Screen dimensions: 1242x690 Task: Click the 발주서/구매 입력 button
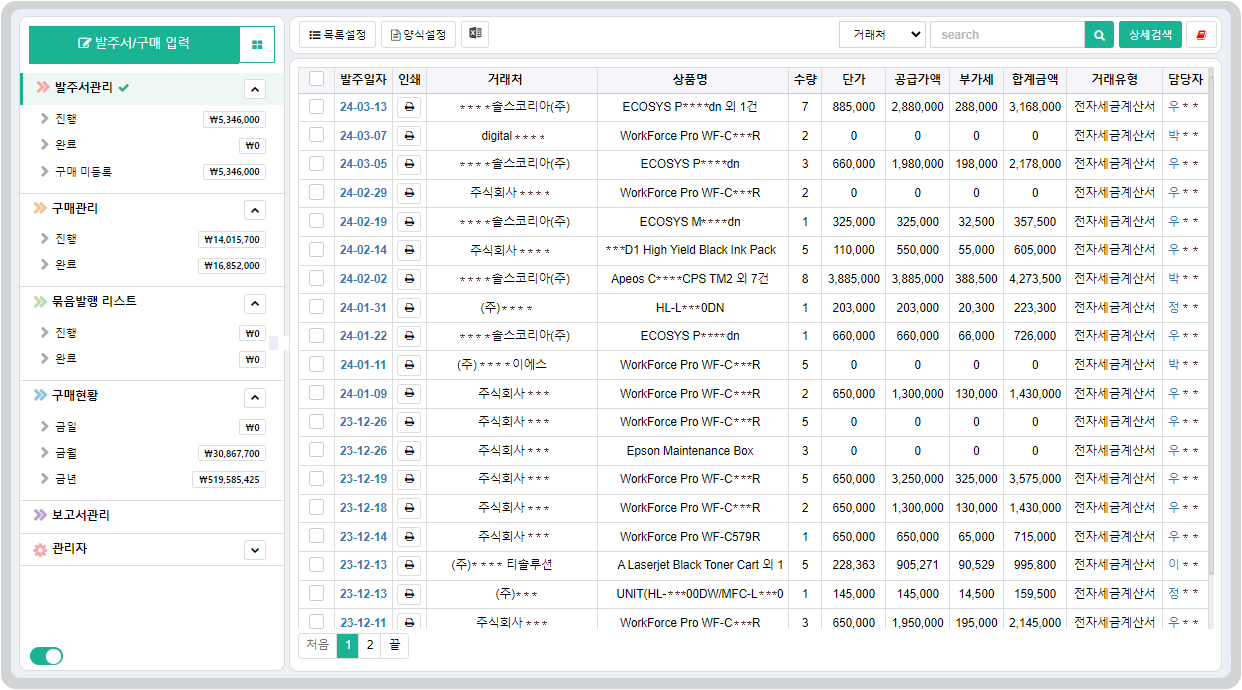(x=134, y=45)
